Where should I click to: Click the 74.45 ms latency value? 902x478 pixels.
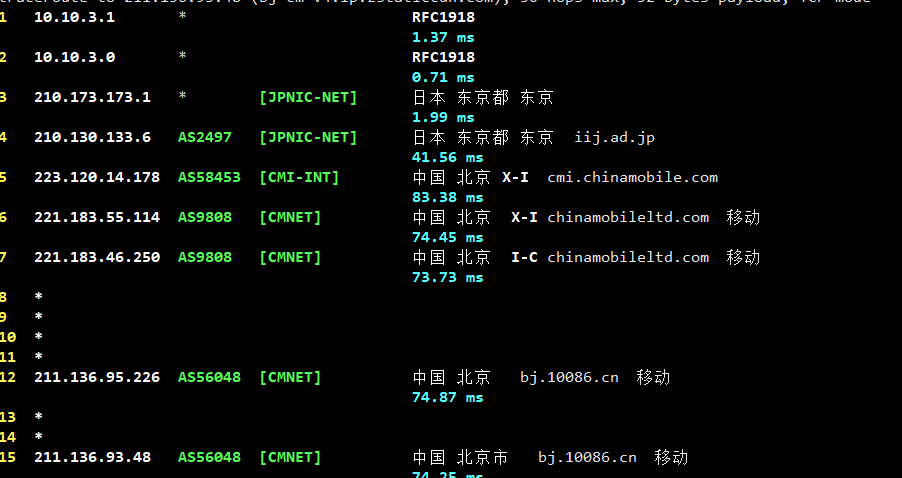tap(447, 237)
